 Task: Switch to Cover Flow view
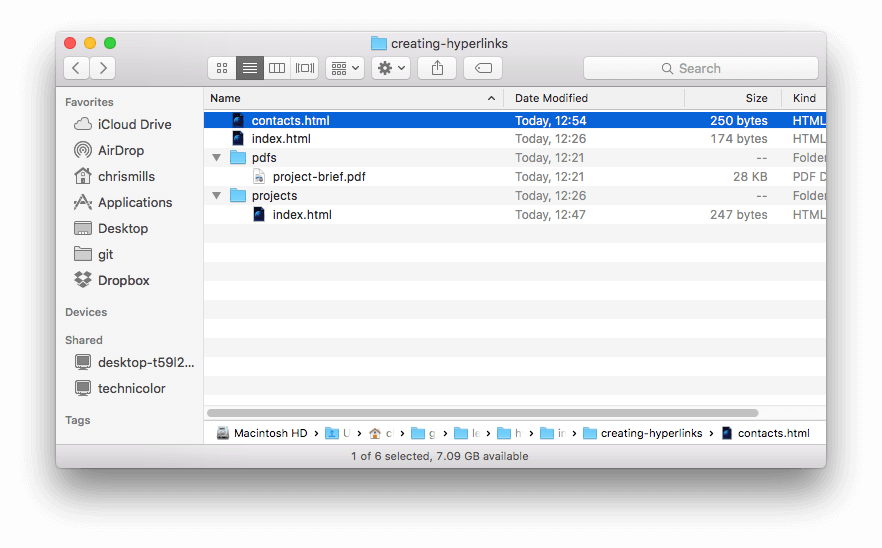pyautogui.click(x=305, y=68)
